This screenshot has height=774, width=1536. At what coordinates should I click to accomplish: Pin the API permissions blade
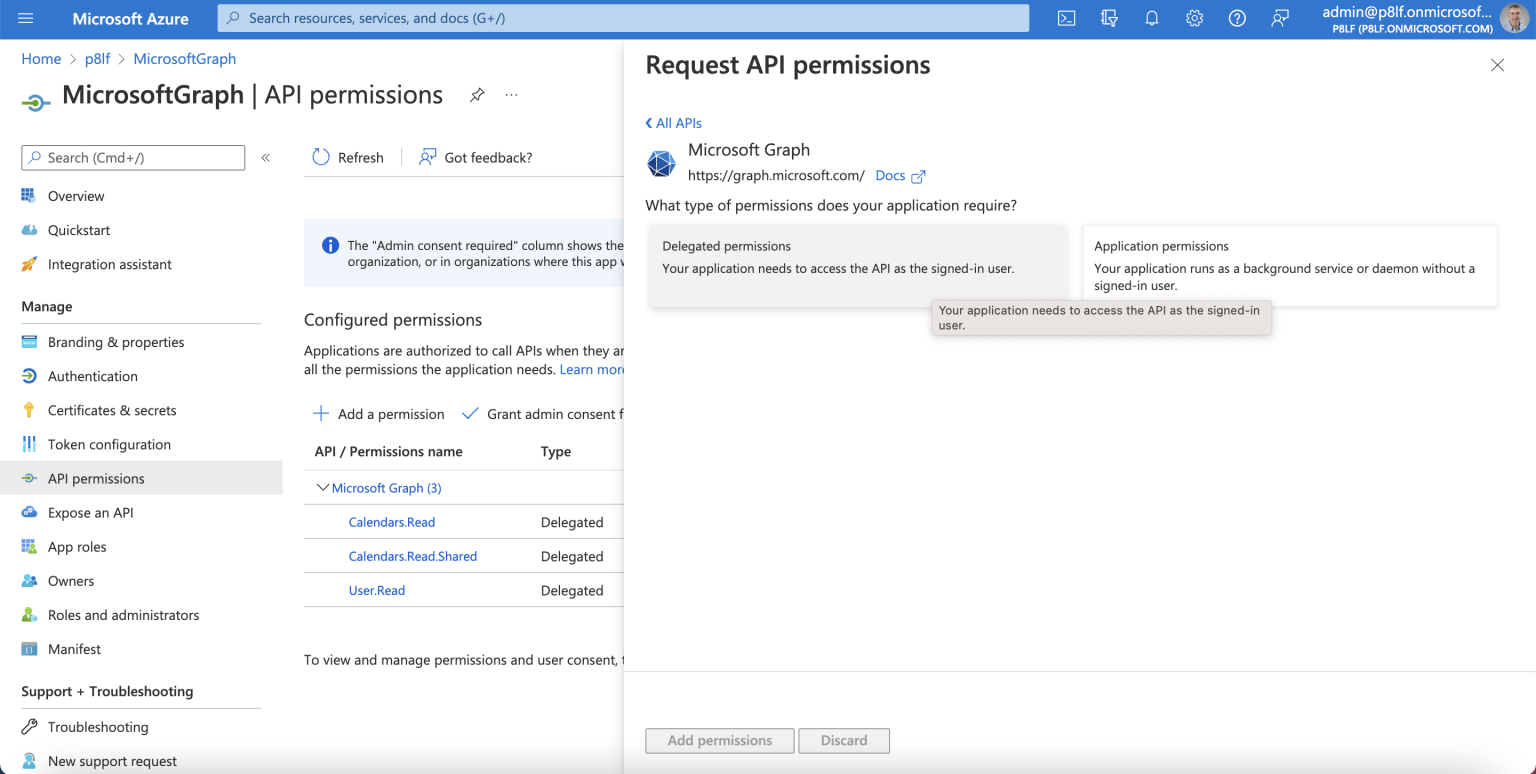point(477,95)
